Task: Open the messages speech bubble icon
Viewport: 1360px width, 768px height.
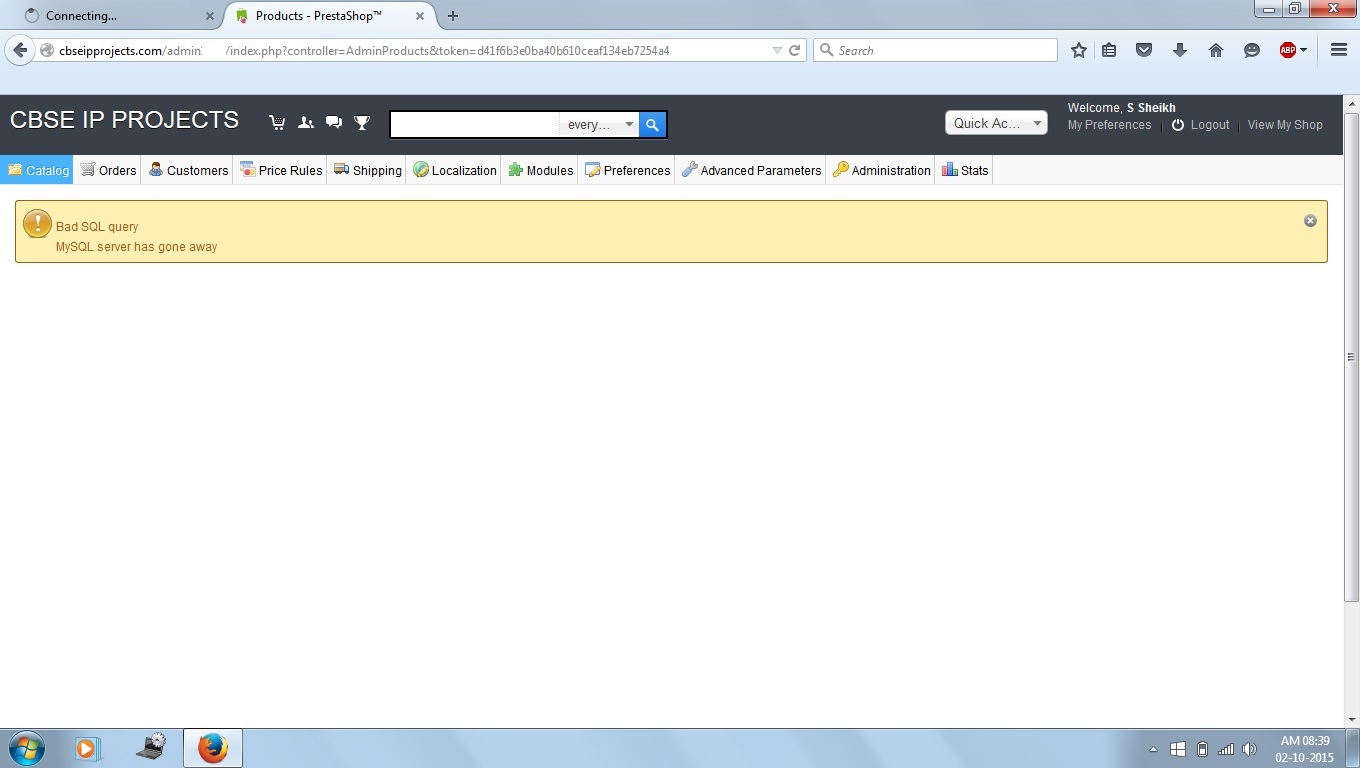Action: (334, 123)
